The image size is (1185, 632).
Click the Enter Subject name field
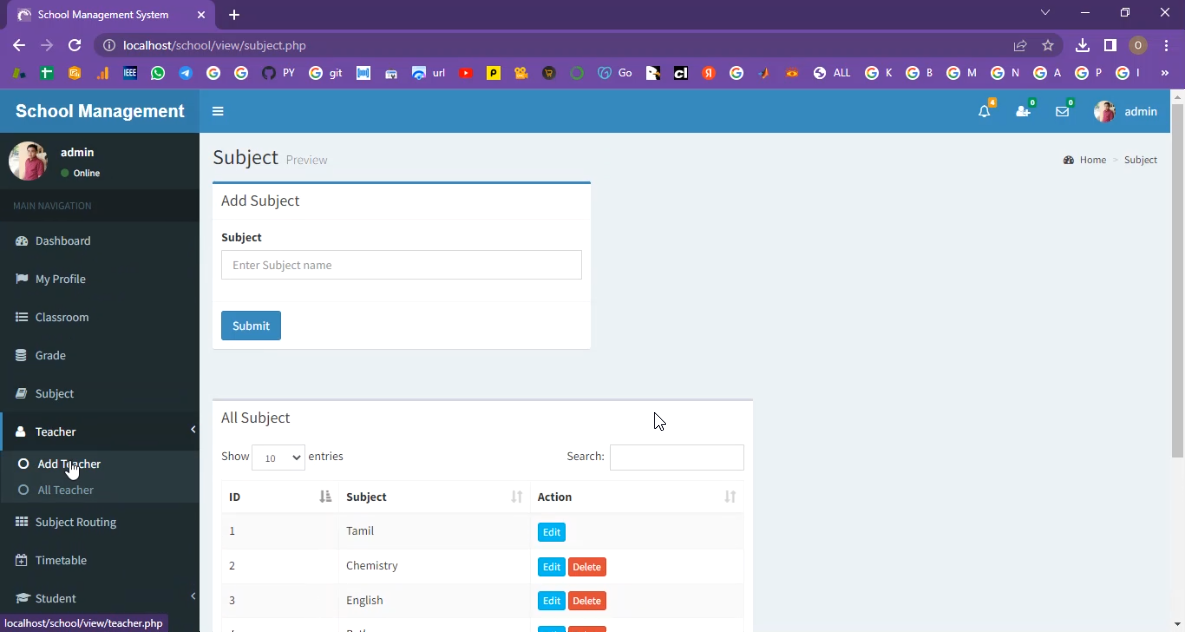401,265
